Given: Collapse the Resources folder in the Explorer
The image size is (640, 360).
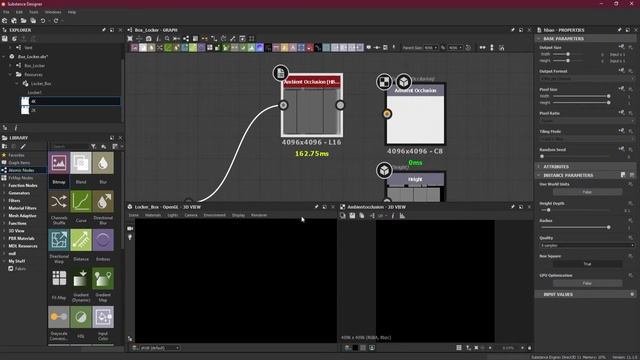Looking at the screenshot, I should pyautogui.click(x=10, y=75).
